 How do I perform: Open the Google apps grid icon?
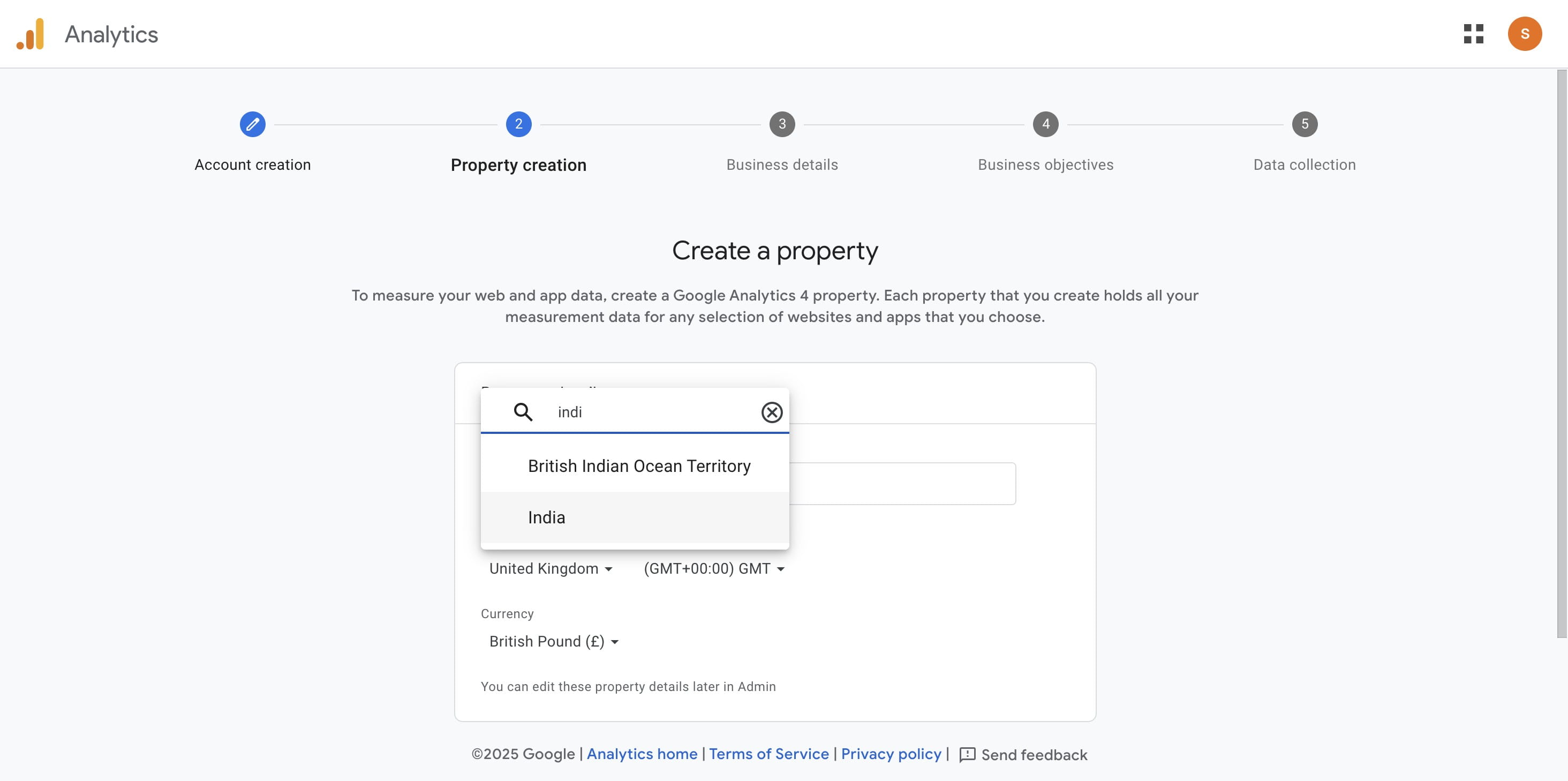(1473, 34)
